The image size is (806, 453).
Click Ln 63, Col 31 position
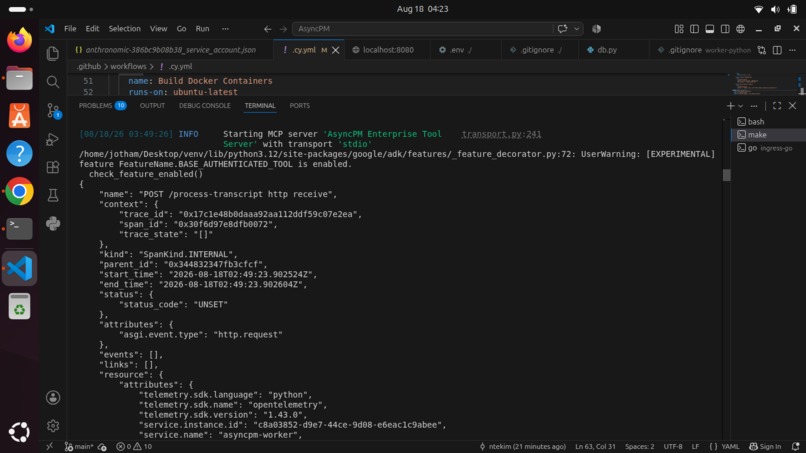point(595,446)
